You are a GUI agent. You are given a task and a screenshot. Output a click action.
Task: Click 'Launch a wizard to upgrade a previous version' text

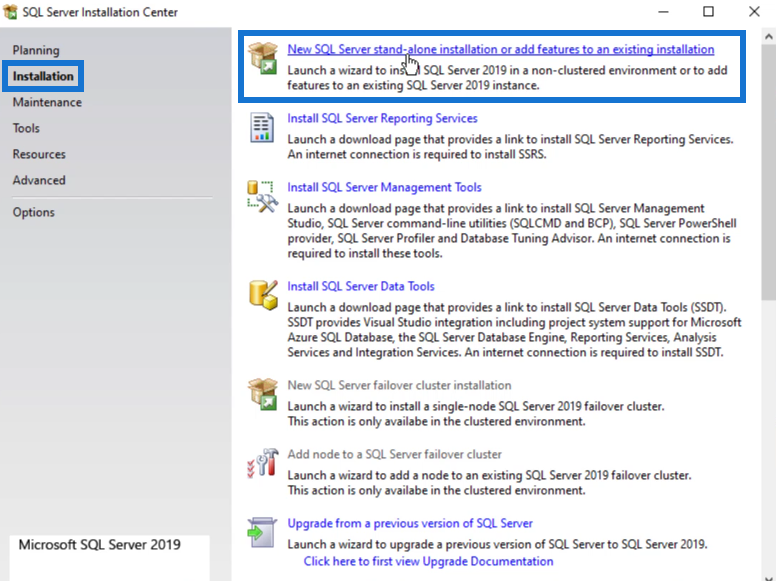click(x=497, y=544)
